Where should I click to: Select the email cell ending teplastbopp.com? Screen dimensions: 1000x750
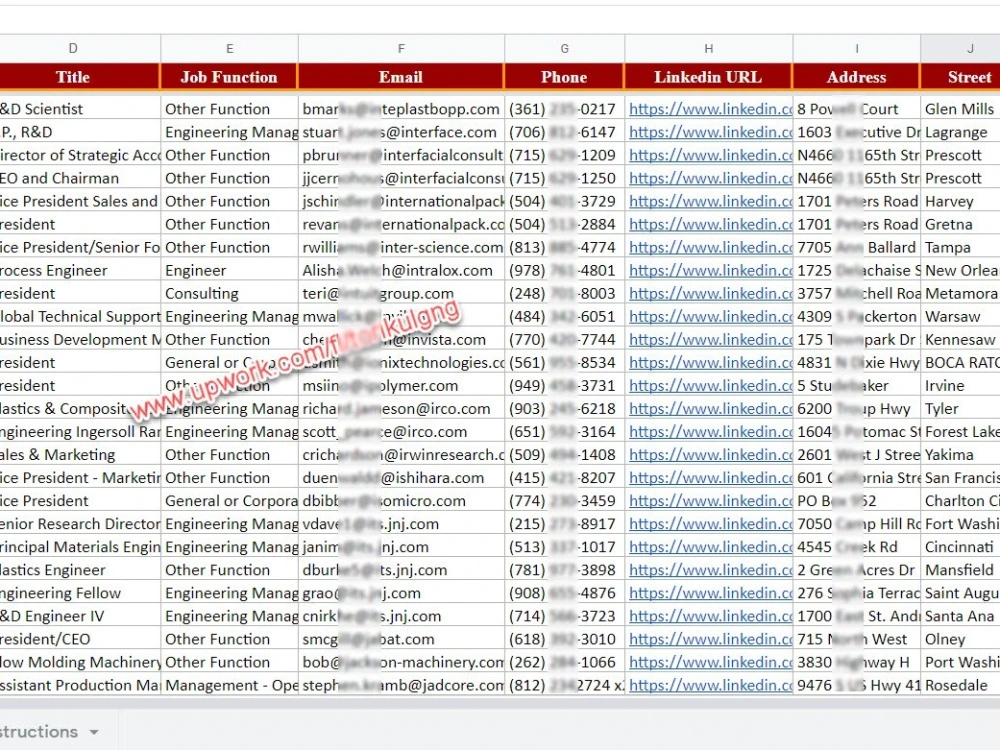pos(401,109)
